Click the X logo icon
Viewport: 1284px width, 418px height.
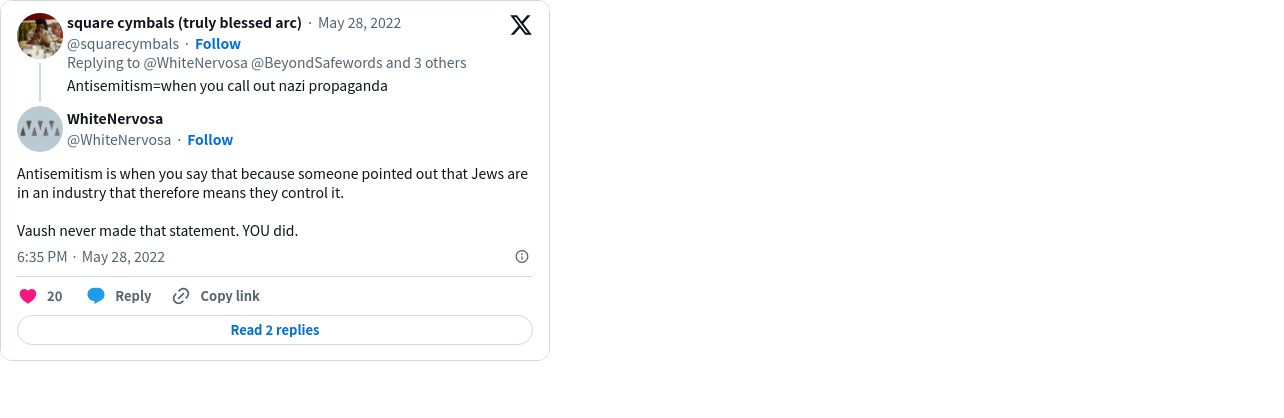521,25
